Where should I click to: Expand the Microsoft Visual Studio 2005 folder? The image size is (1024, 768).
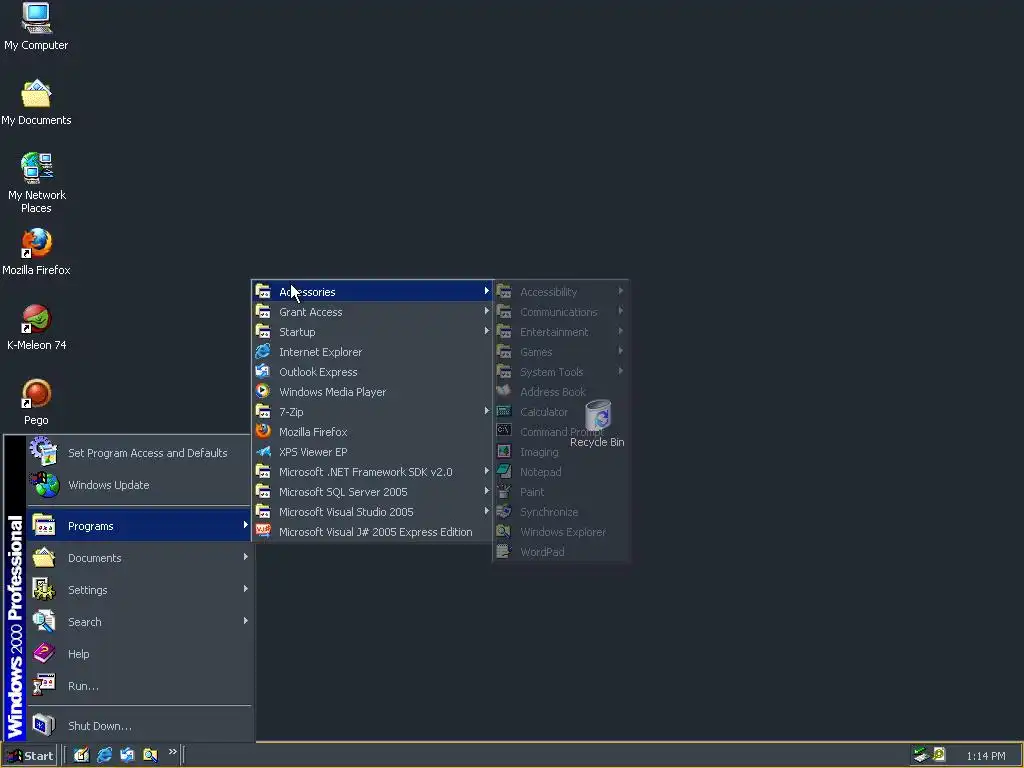(x=372, y=512)
